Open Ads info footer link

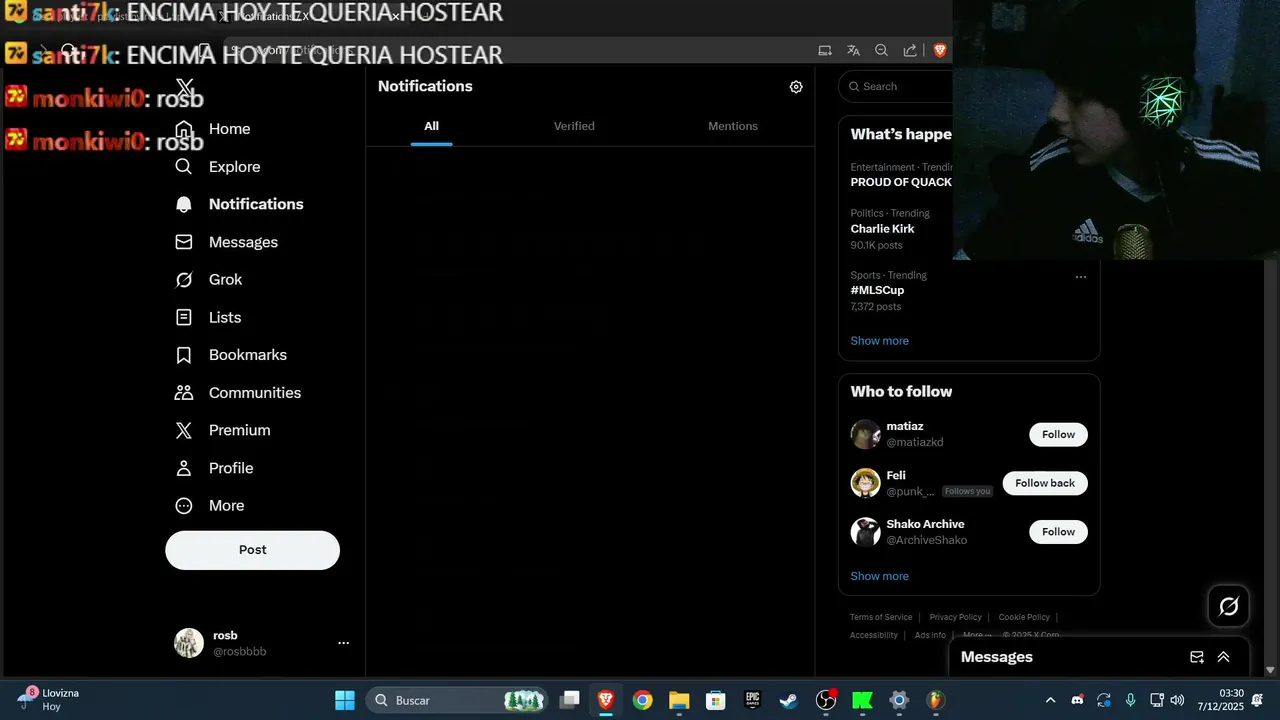click(x=930, y=635)
